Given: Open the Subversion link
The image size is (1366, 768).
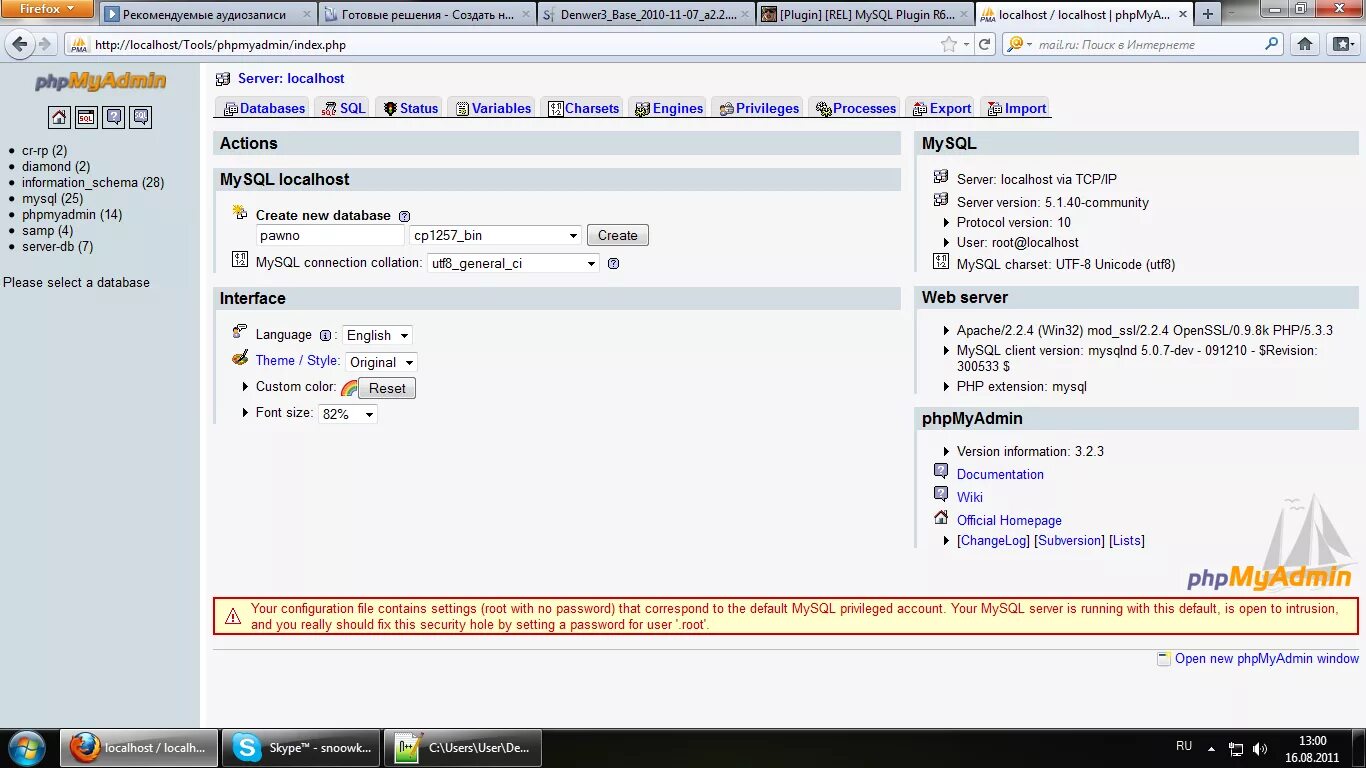Looking at the screenshot, I should (x=1071, y=540).
